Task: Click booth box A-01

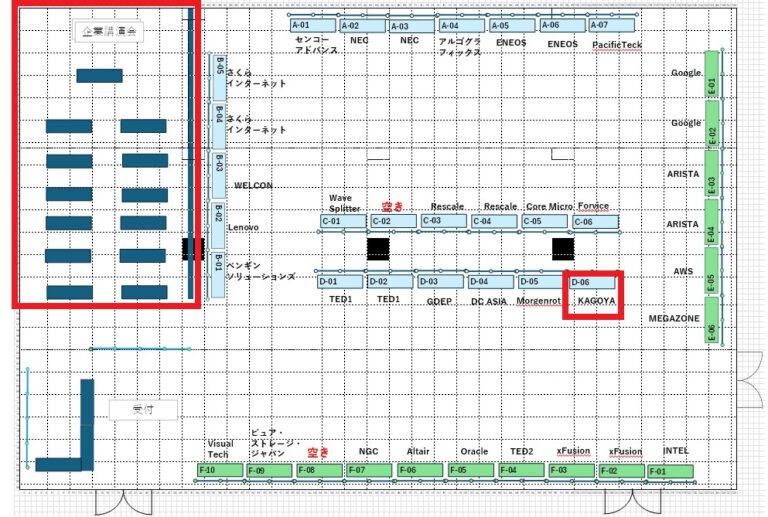Action: (313, 25)
